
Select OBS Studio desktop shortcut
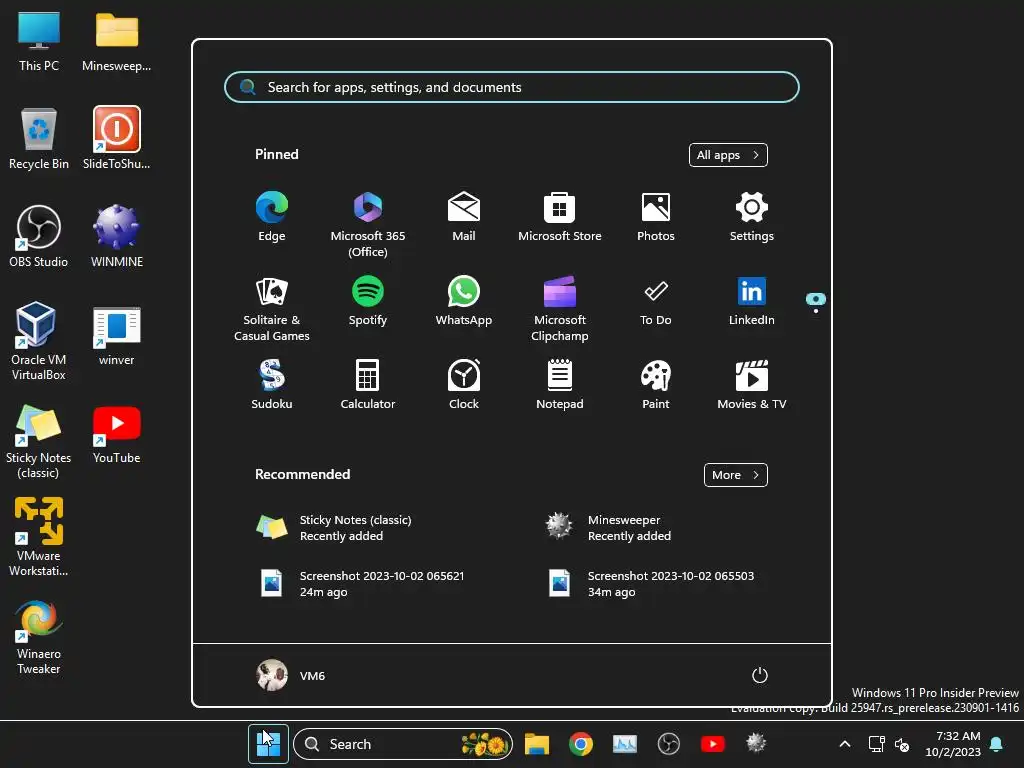click(39, 236)
